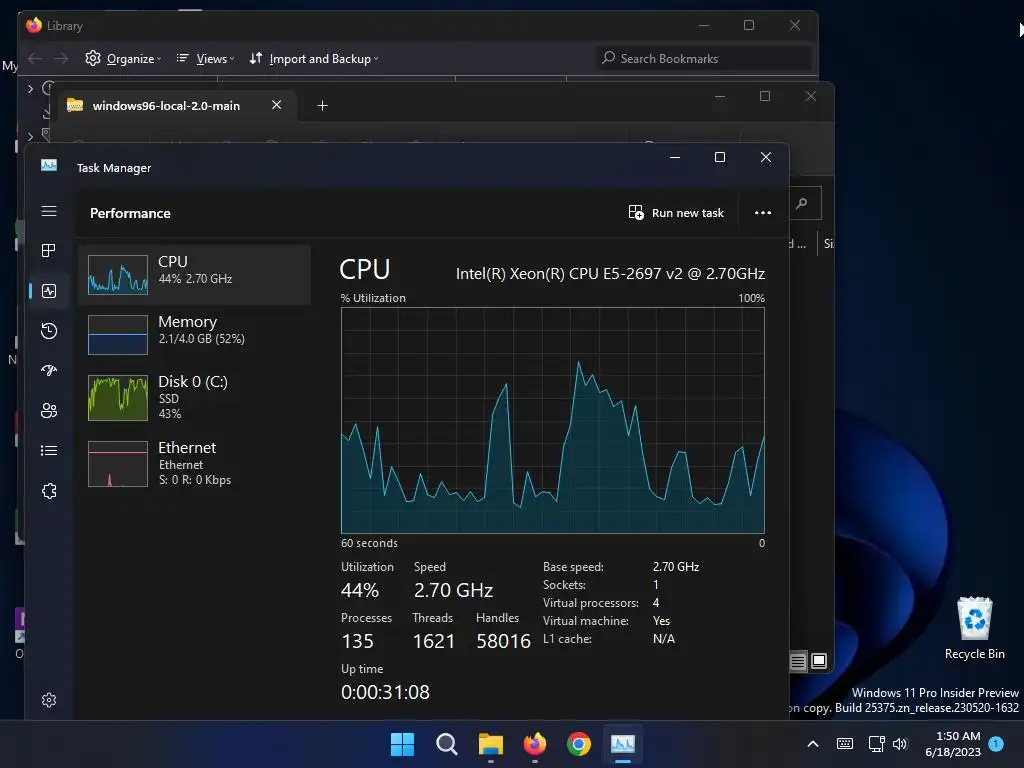Click the back arrow in Library window
This screenshot has width=1024, height=768.
point(35,59)
